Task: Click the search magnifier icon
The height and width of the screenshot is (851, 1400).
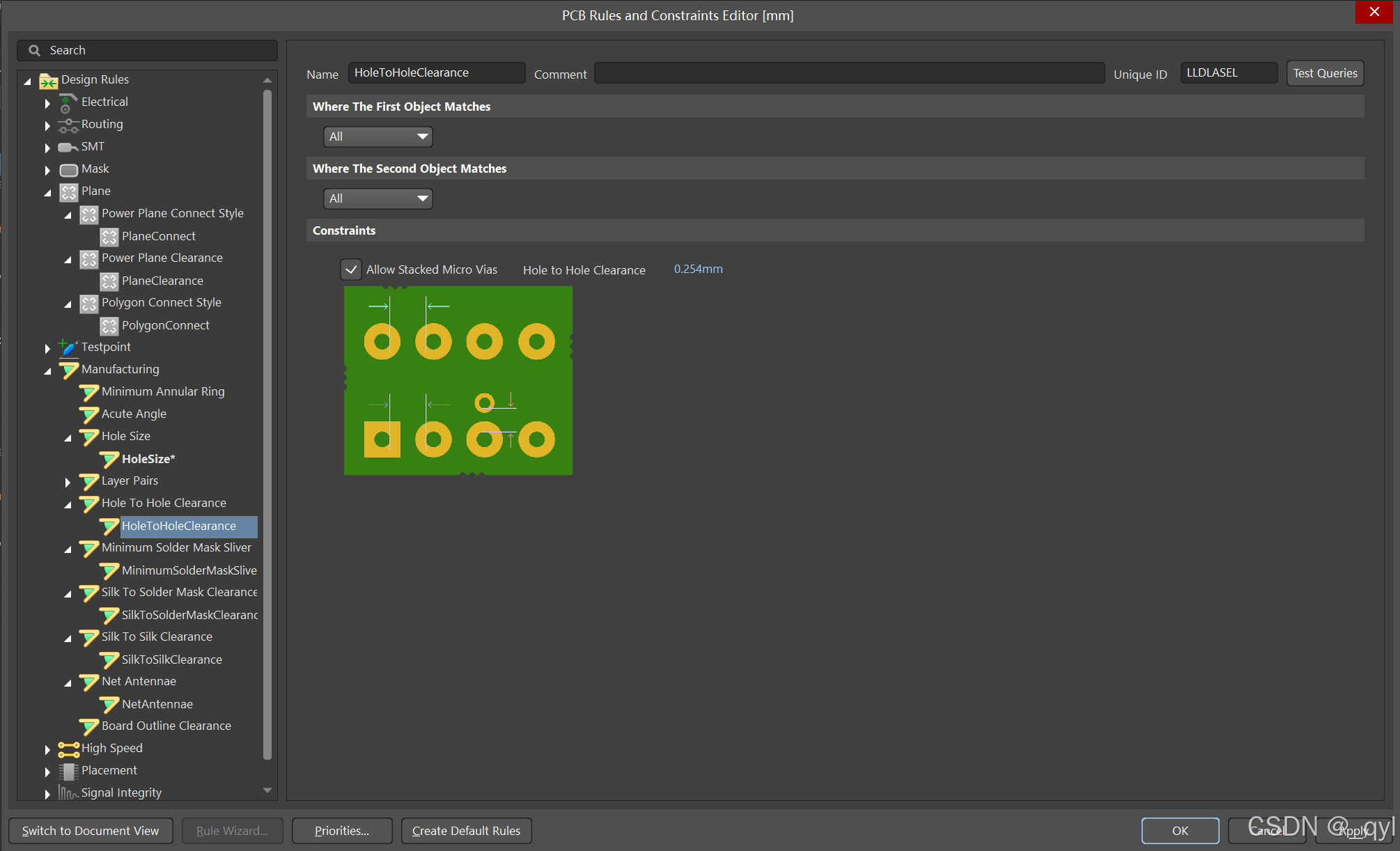Action: 34,50
